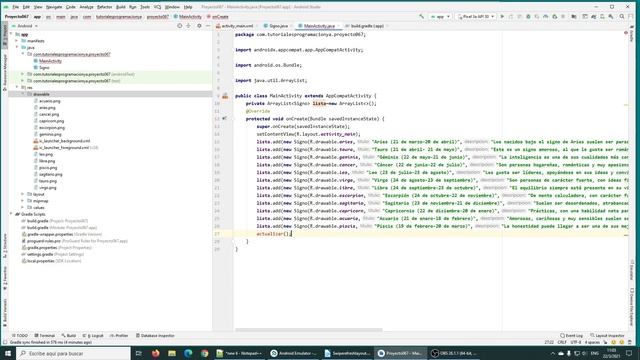Expand the mipmap folder
640x360 pixels.
click(23, 201)
